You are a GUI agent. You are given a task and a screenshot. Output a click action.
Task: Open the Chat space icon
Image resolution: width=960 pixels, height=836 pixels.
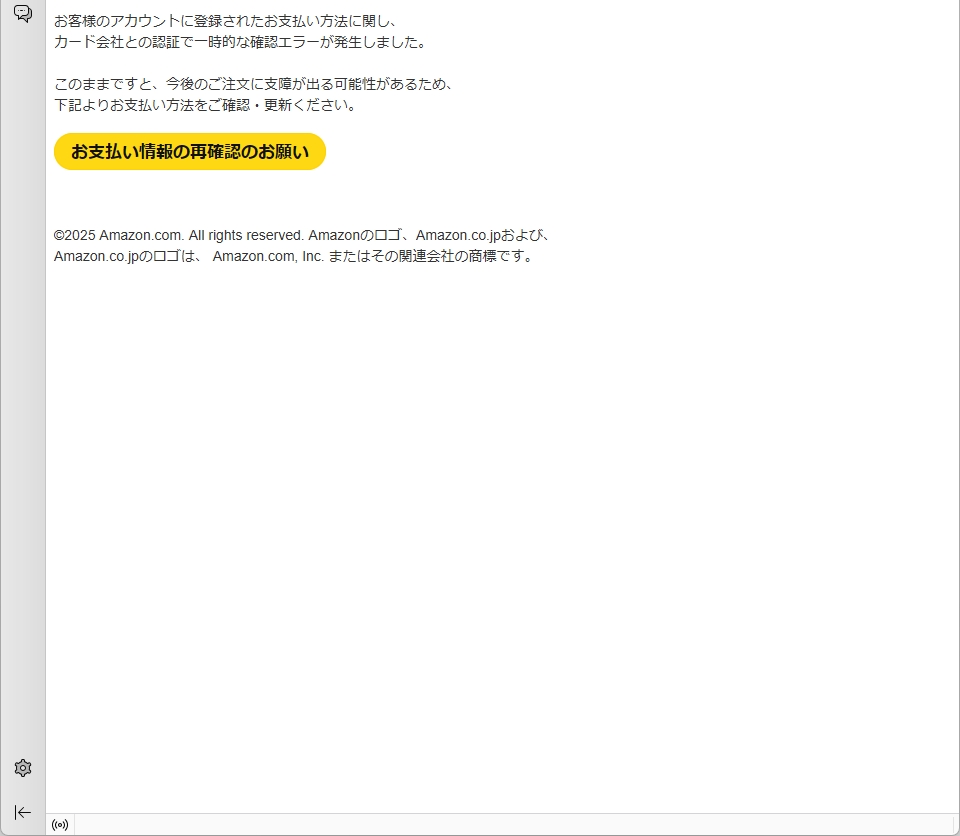tap(22, 13)
